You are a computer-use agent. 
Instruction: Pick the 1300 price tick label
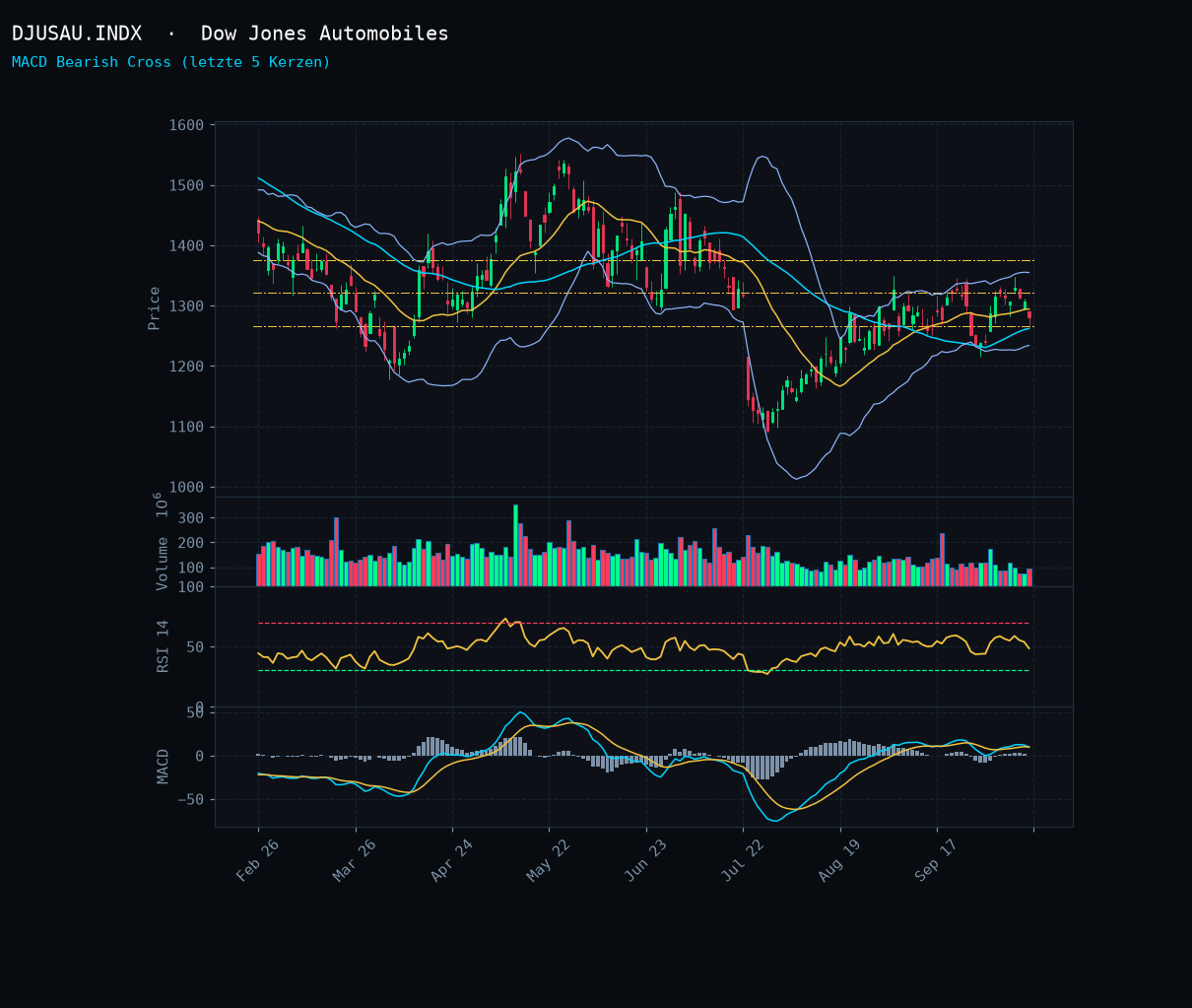(x=186, y=306)
